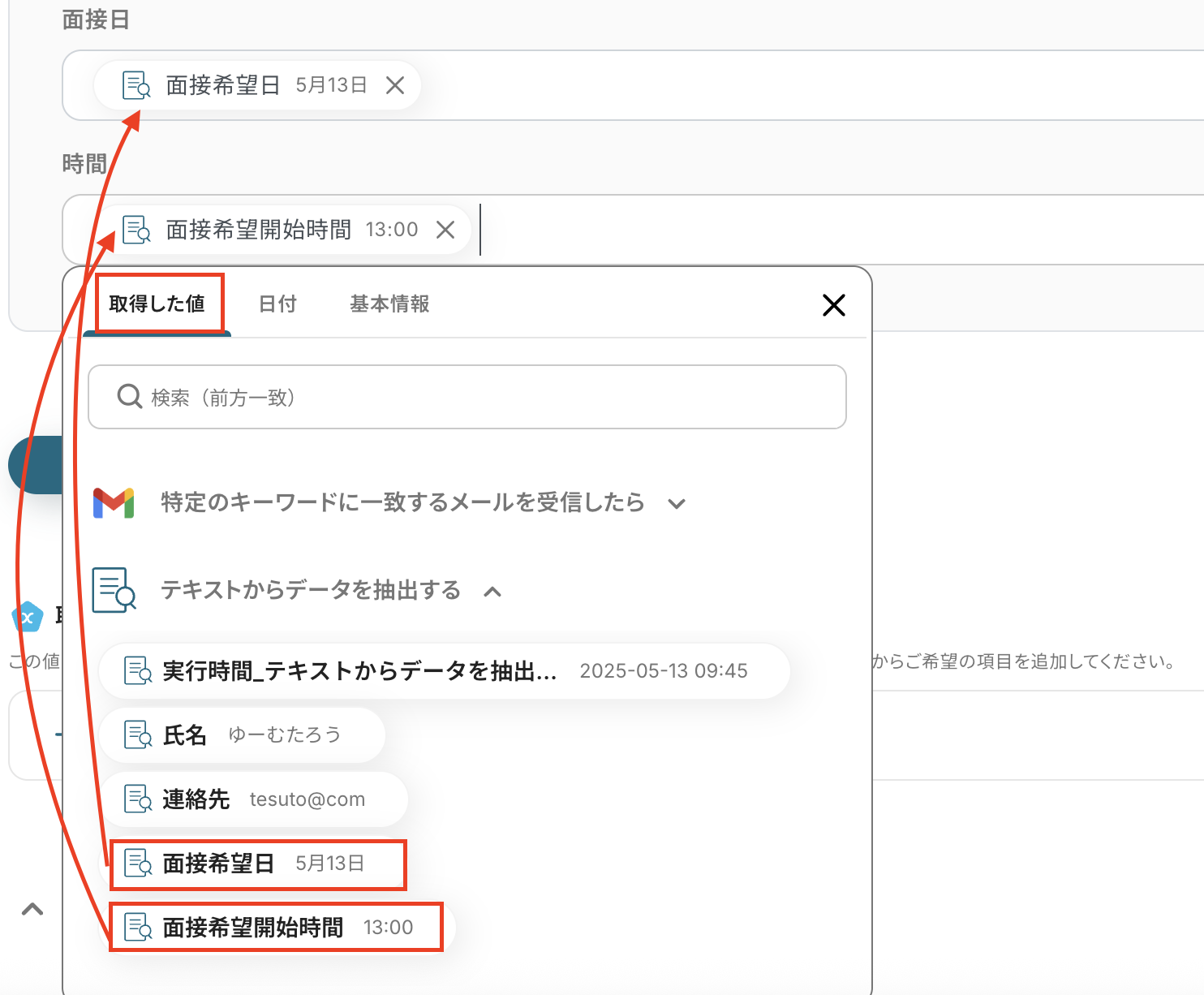Click inside the 時間 input field
Viewport: 1204px width, 995px height.
pos(811,230)
